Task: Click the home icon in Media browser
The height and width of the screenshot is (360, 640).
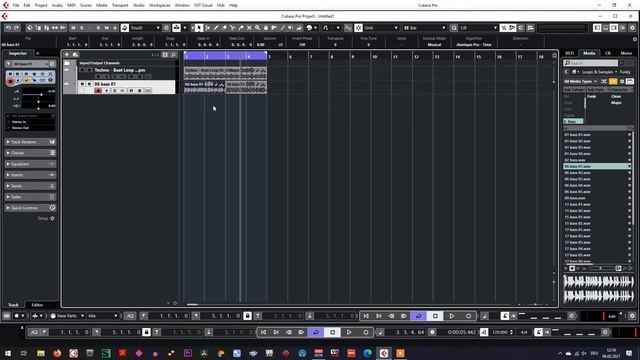Action: coord(574,72)
